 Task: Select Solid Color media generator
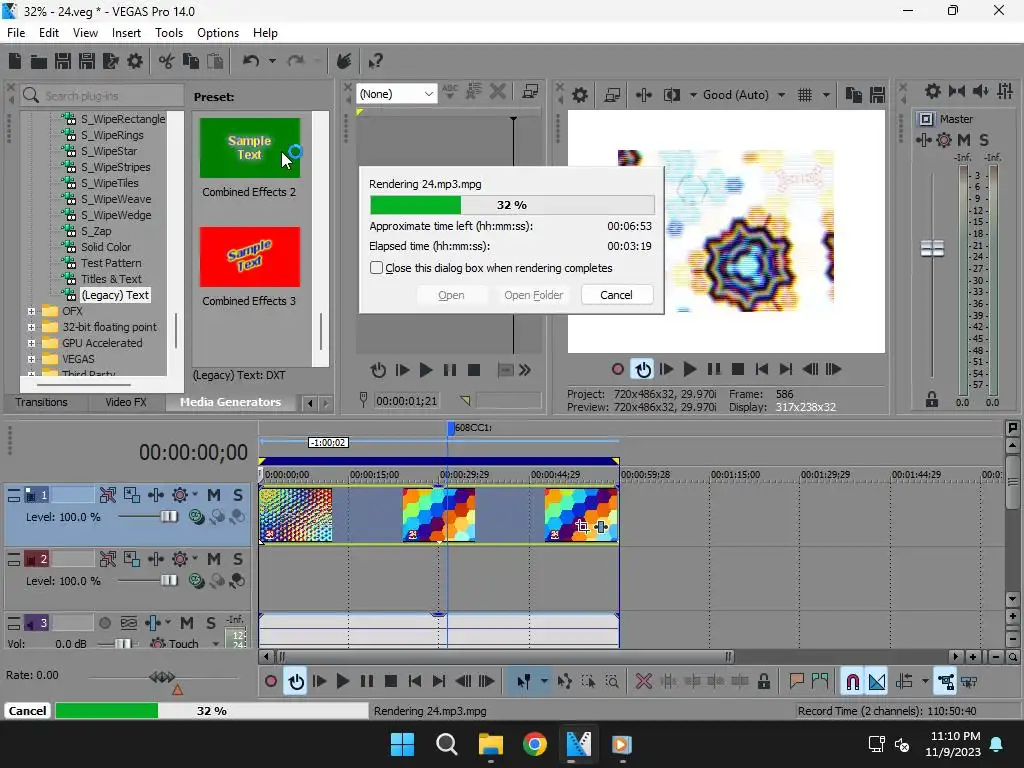tap(106, 247)
